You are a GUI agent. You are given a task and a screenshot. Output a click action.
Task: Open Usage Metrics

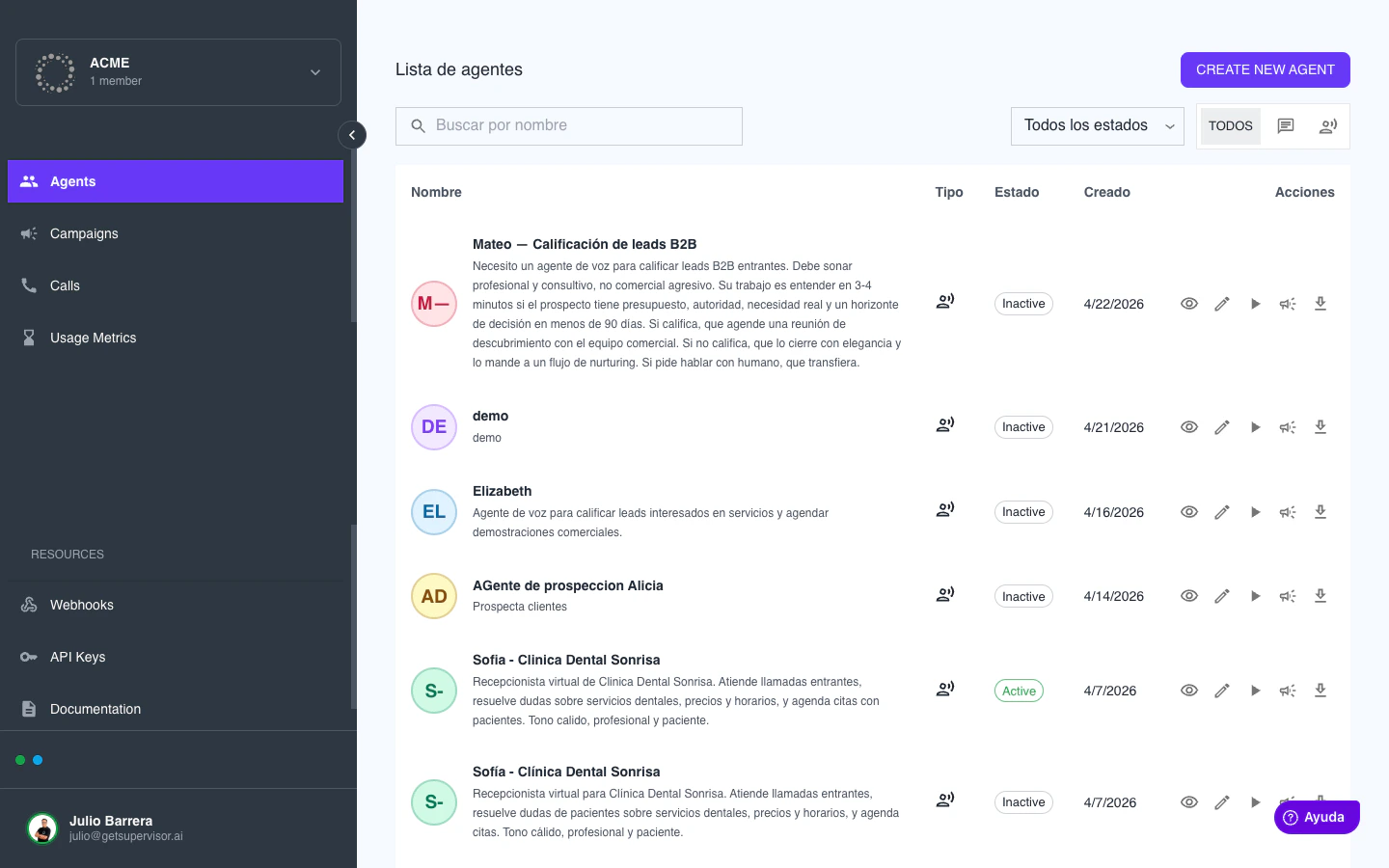pos(176,338)
